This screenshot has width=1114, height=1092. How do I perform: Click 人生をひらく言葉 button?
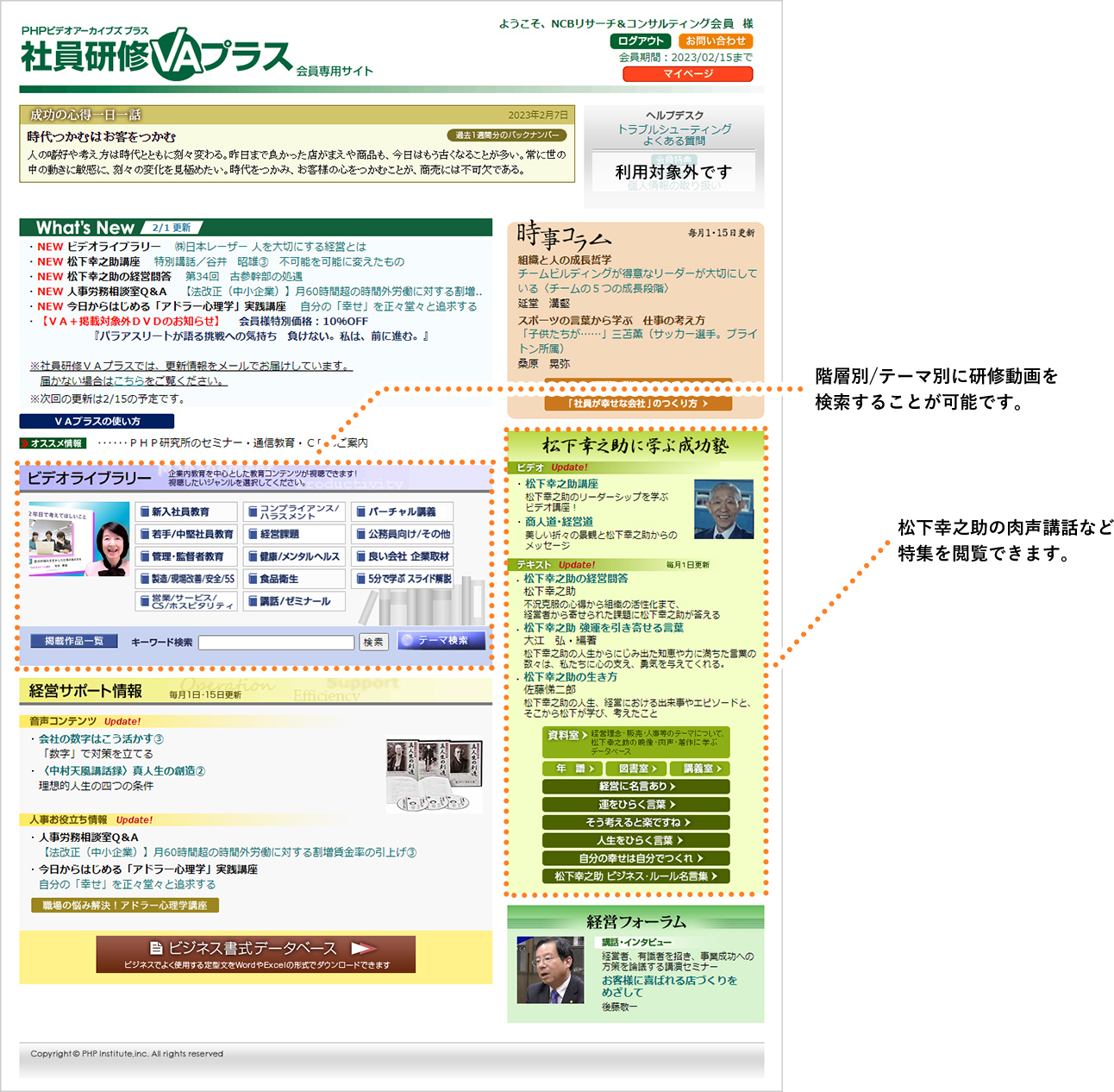[636, 840]
